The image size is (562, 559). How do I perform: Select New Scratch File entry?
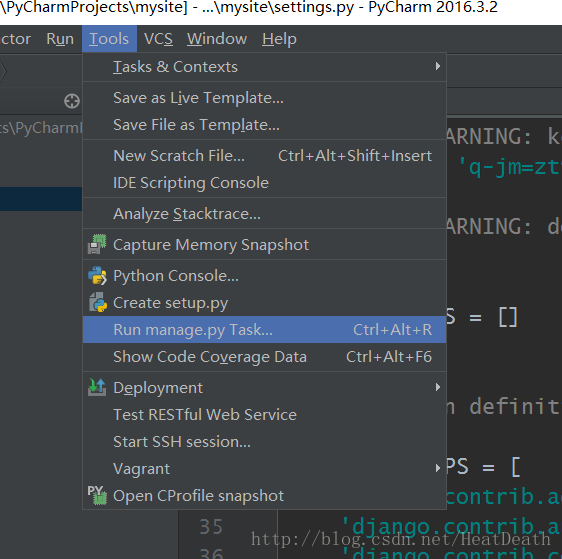tap(264, 156)
